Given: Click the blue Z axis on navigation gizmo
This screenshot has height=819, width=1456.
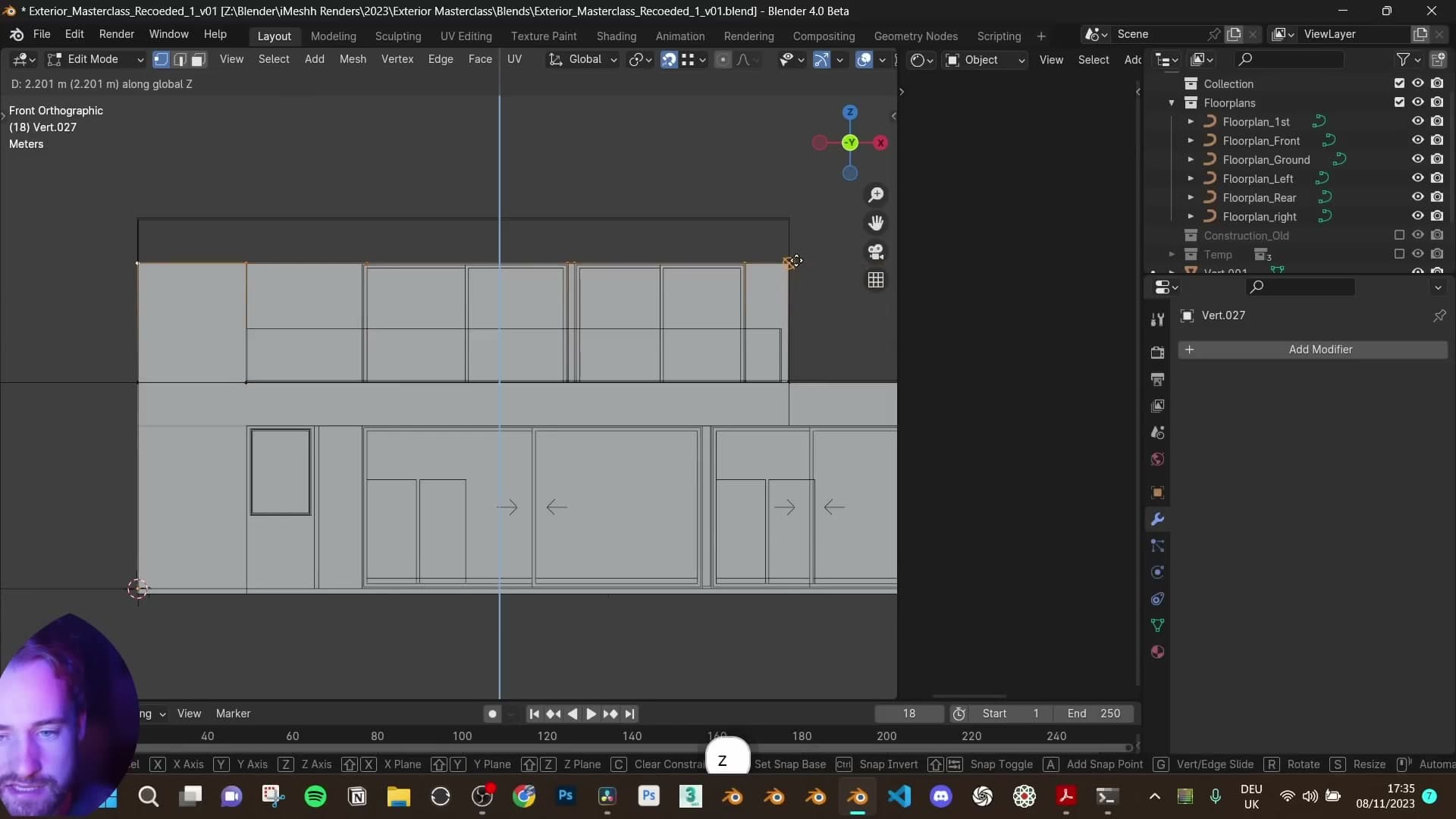Looking at the screenshot, I should click(850, 112).
